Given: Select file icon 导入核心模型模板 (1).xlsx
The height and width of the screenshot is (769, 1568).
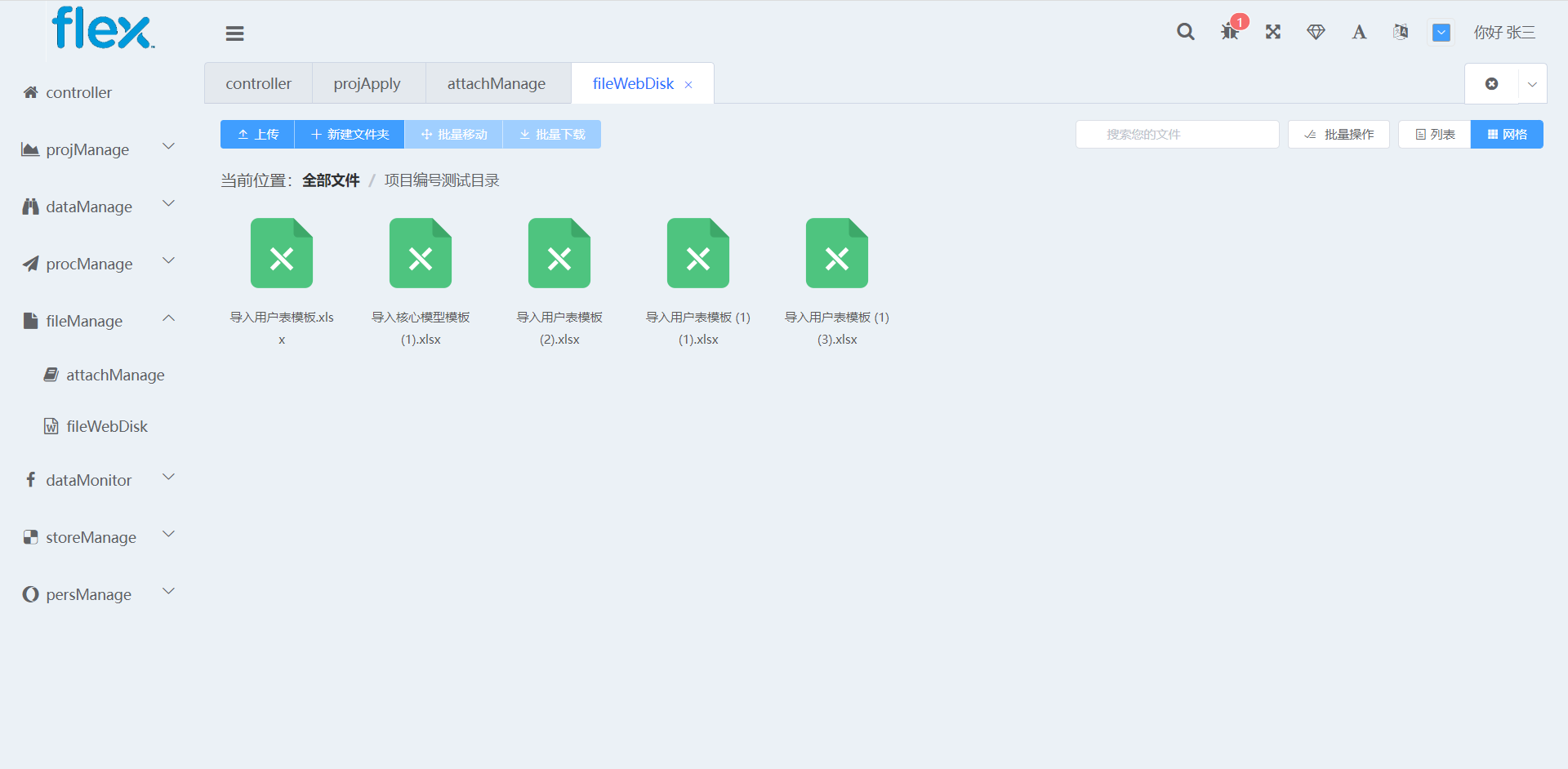Looking at the screenshot, I should [421, 253].
